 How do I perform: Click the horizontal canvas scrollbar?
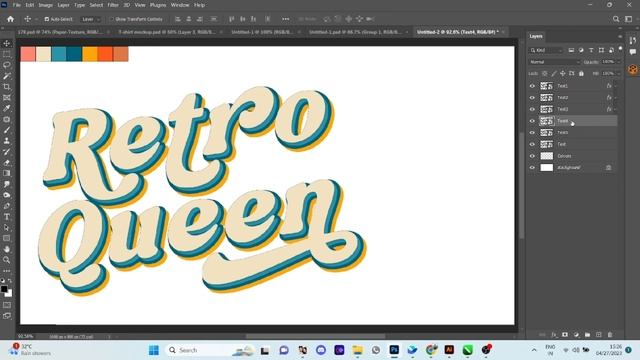pyautogui.click(x=316, y=337)
